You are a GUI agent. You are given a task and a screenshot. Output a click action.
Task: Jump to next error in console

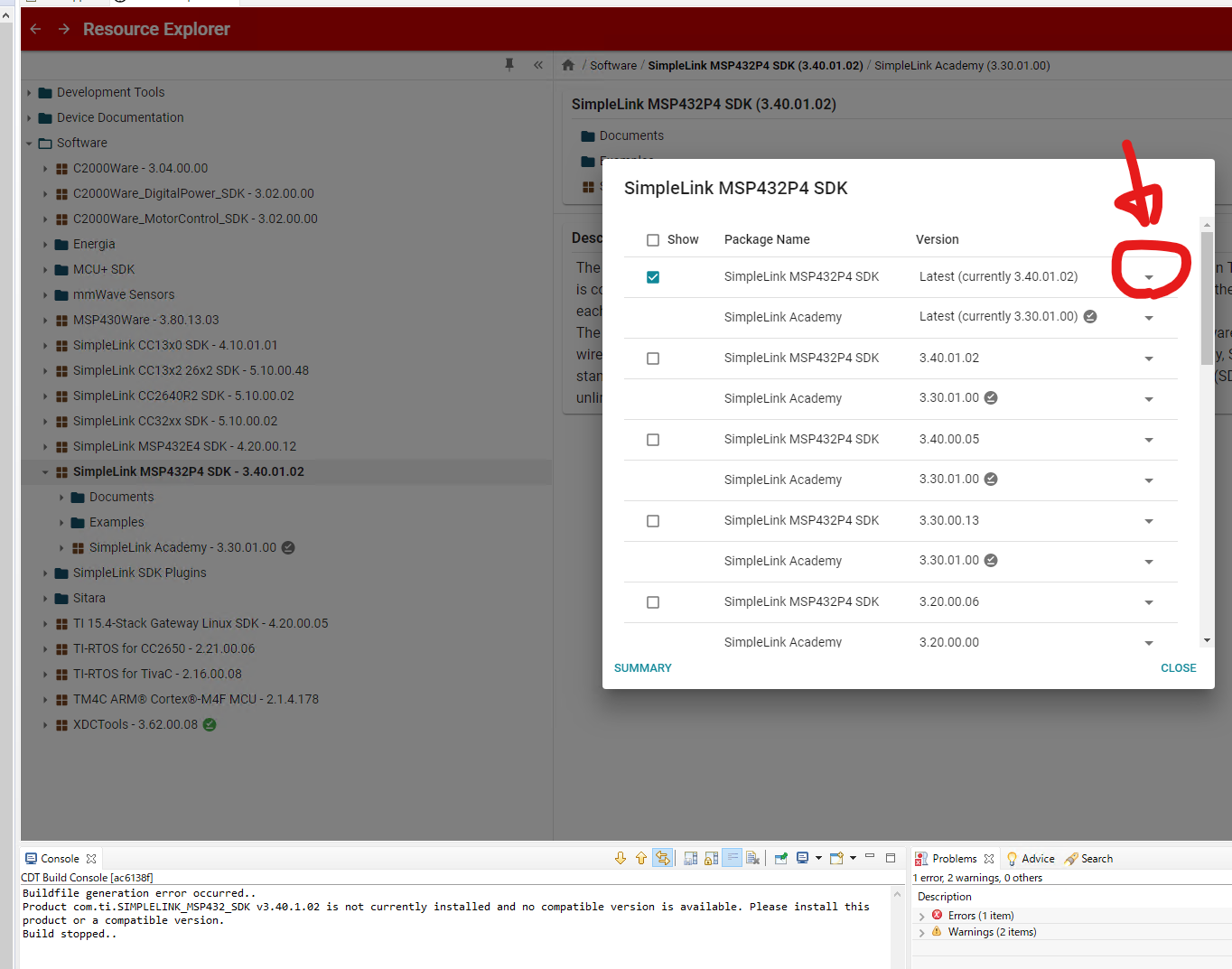coord(621,858)
